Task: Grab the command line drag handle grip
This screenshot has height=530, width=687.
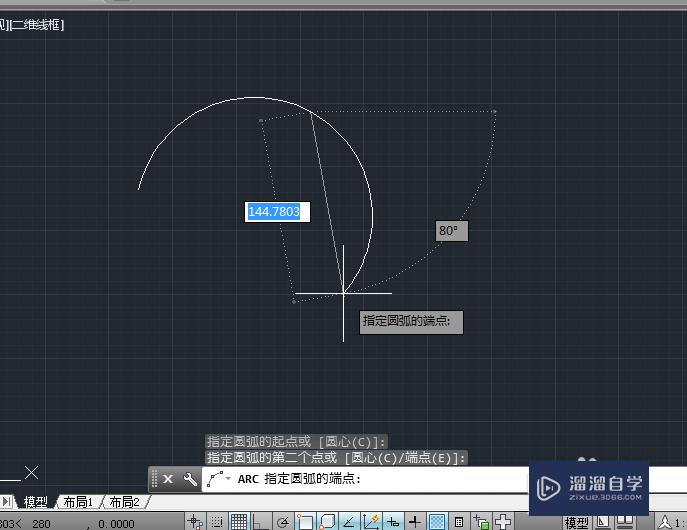Action: (154, 479)
